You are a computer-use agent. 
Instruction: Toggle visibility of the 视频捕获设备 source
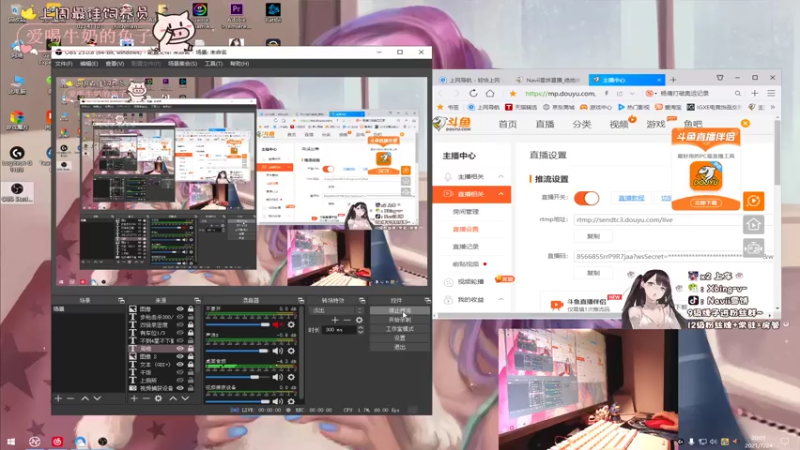click(x=180, y=388)
